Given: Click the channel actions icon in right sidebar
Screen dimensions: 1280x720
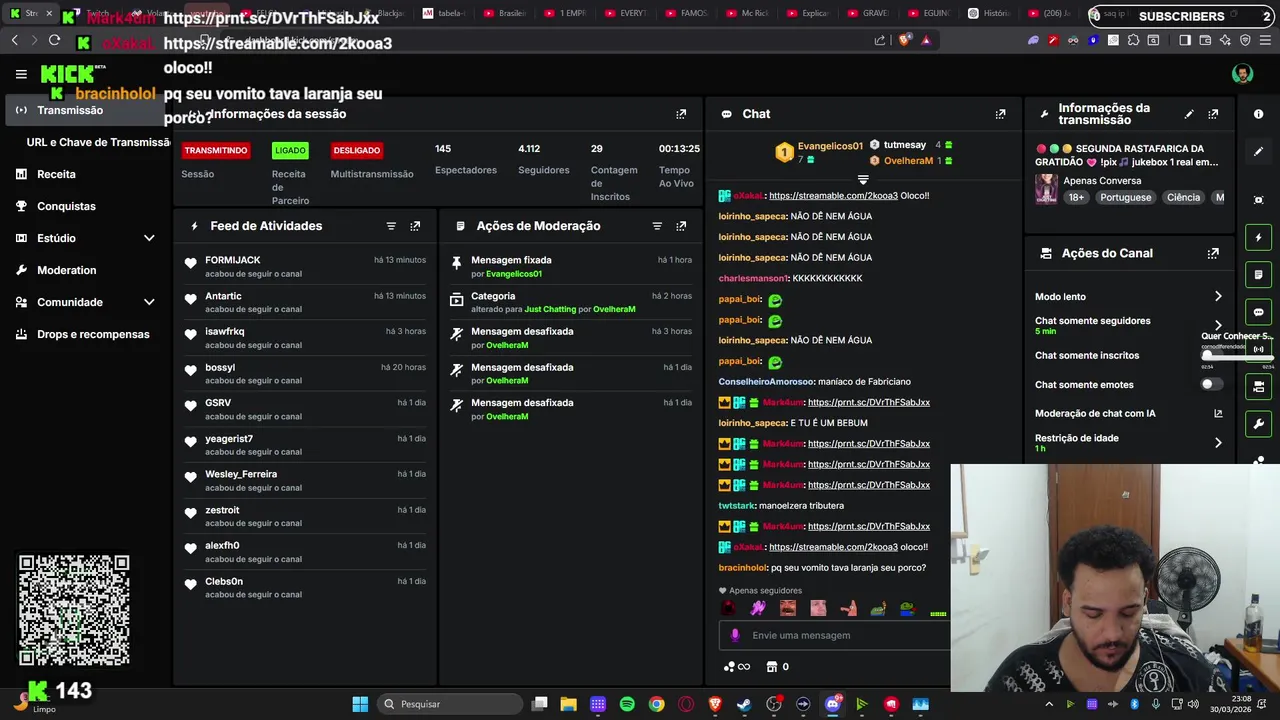Looking at the screenshot, I should (x=1259, y=386).
